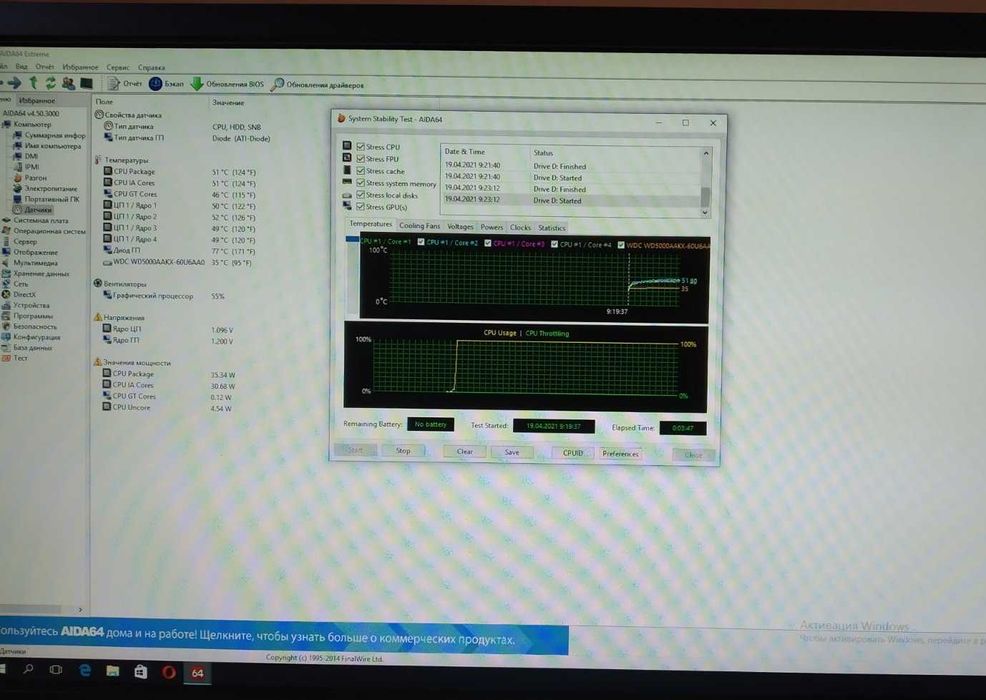Click the left tree horizontal scrollbar right arrow

coord(80,609)
